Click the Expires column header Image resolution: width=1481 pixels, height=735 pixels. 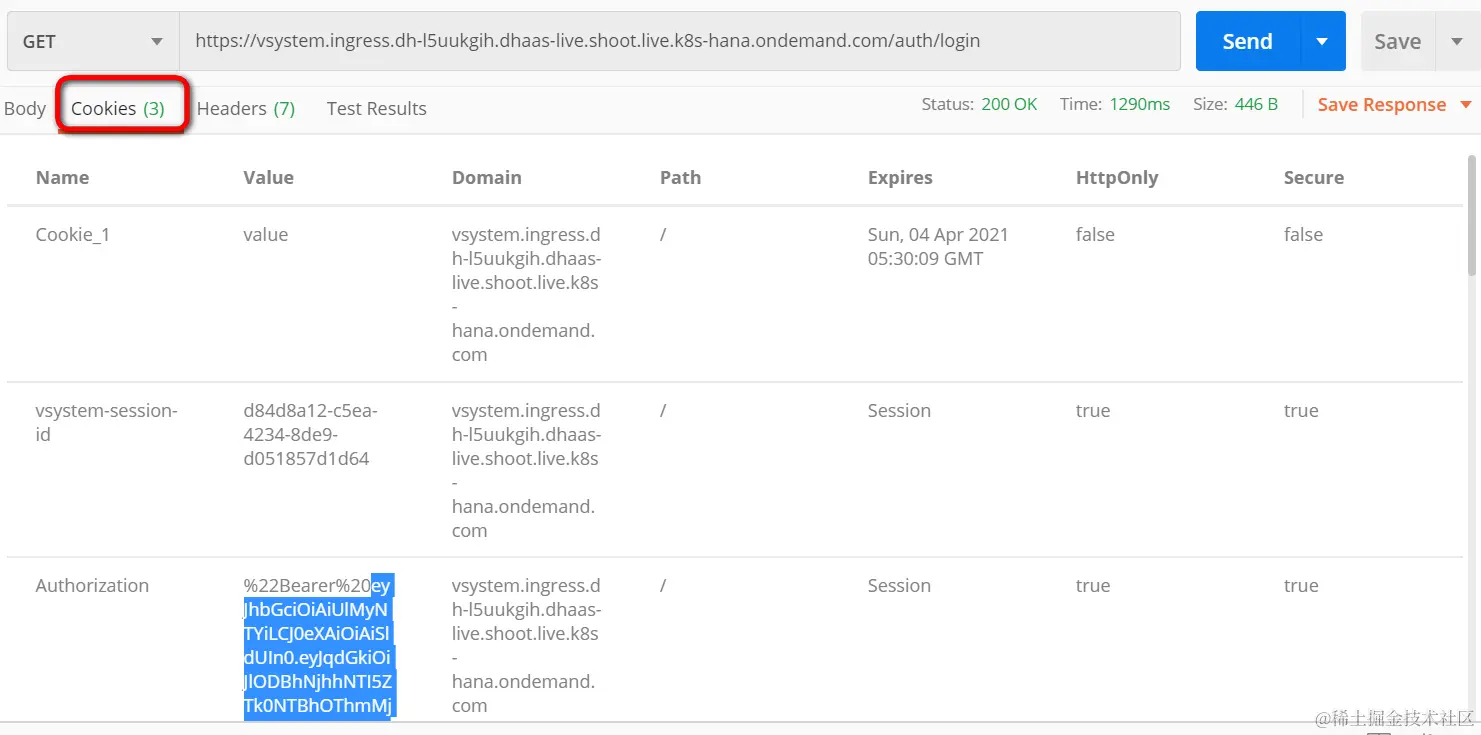tap(900, 178)
